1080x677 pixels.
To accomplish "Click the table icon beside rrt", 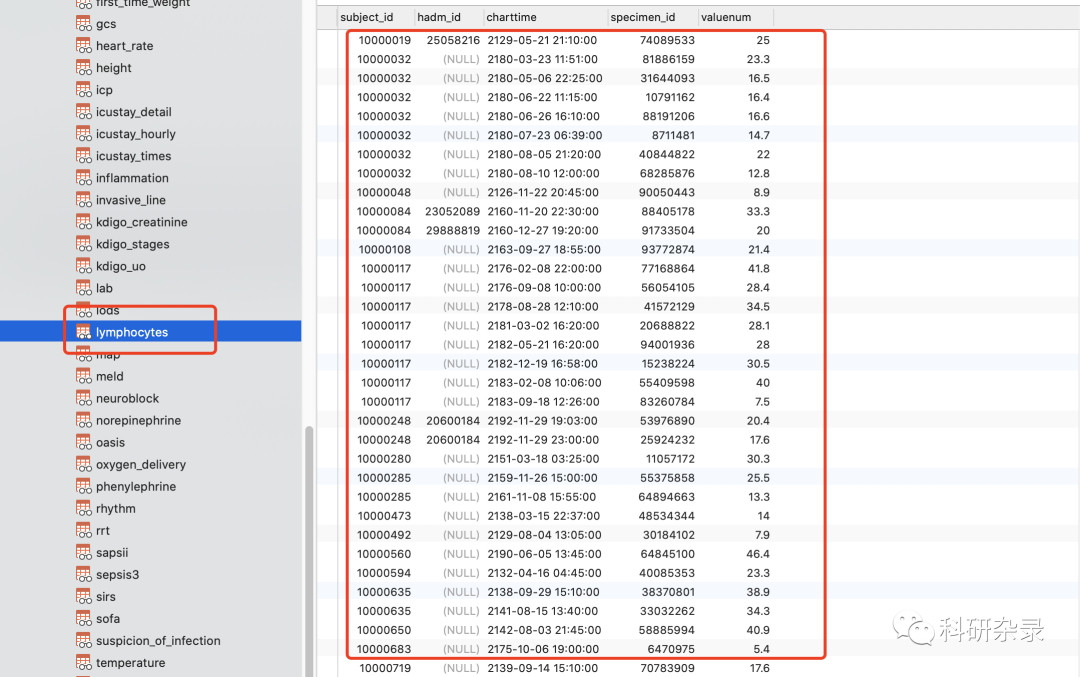I will coord(83,530).
